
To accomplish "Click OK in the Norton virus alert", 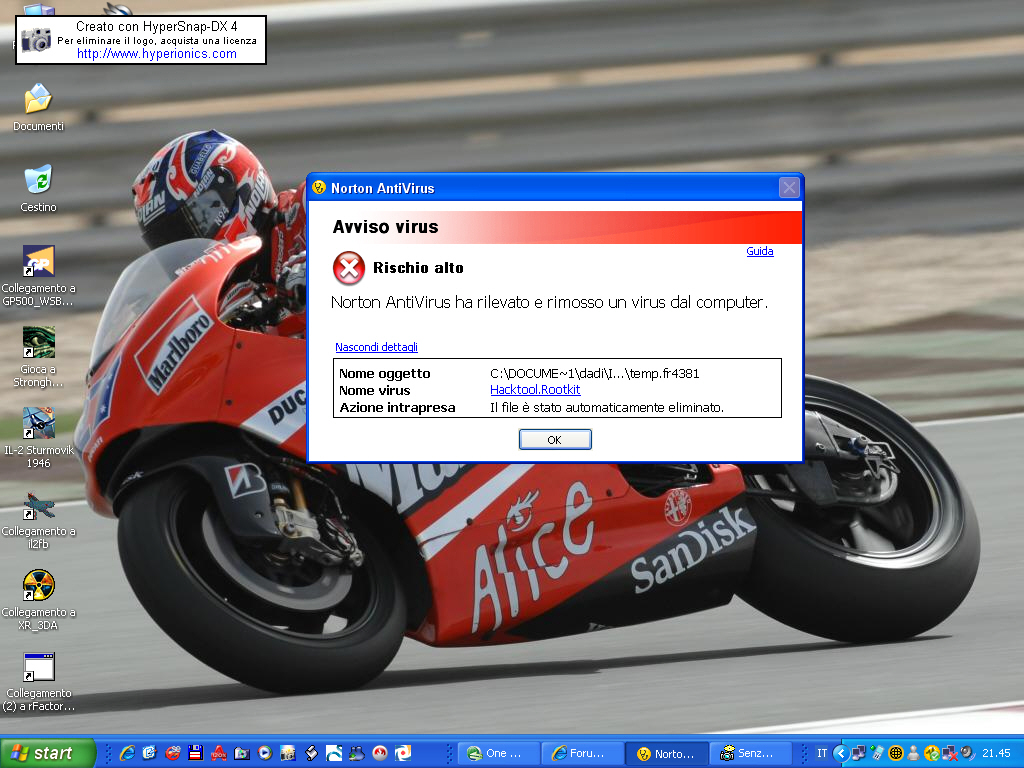I will coord(555,440).
